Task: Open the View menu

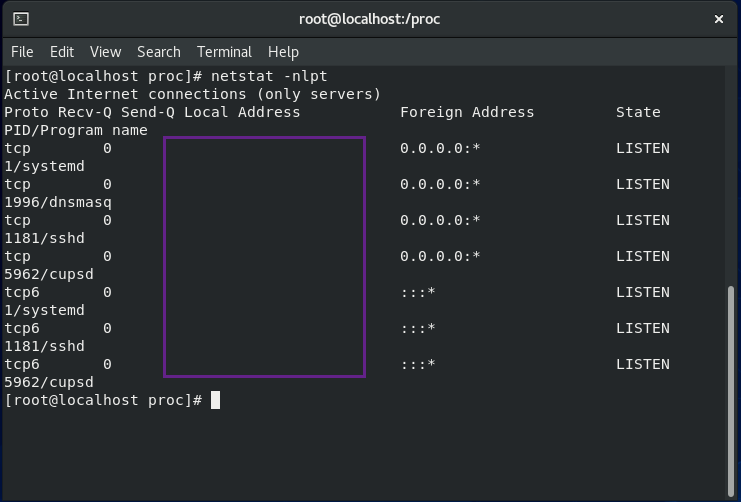Action: tap(106, 52)
